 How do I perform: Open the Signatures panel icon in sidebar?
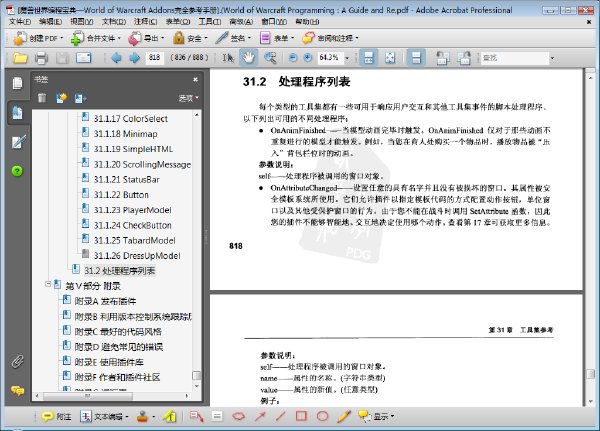pyautogui.click(x=18, y=142)
